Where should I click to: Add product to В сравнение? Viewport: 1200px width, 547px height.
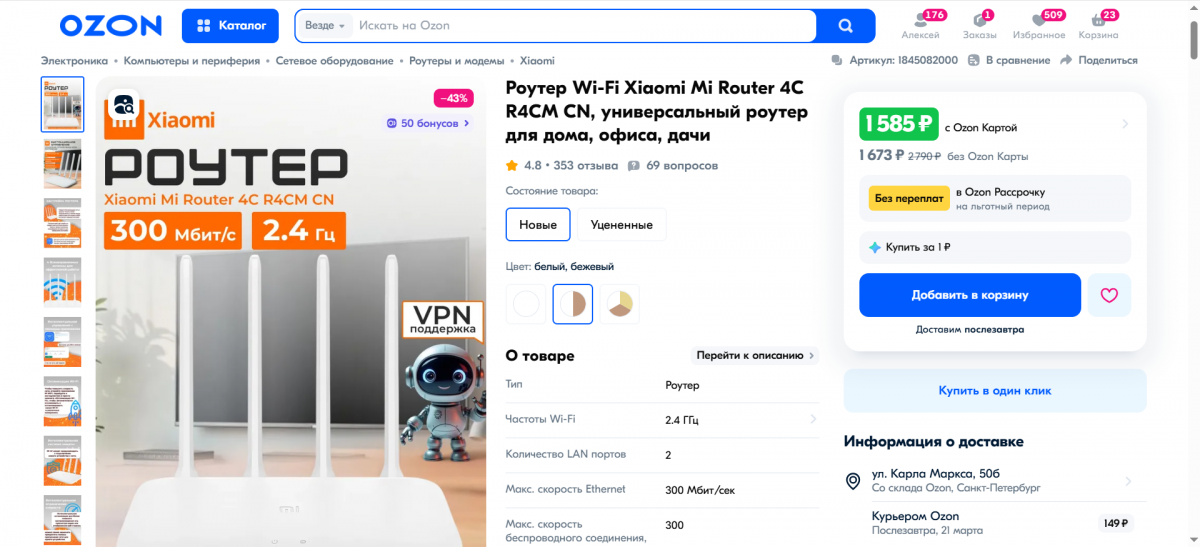click(1010, 60)
